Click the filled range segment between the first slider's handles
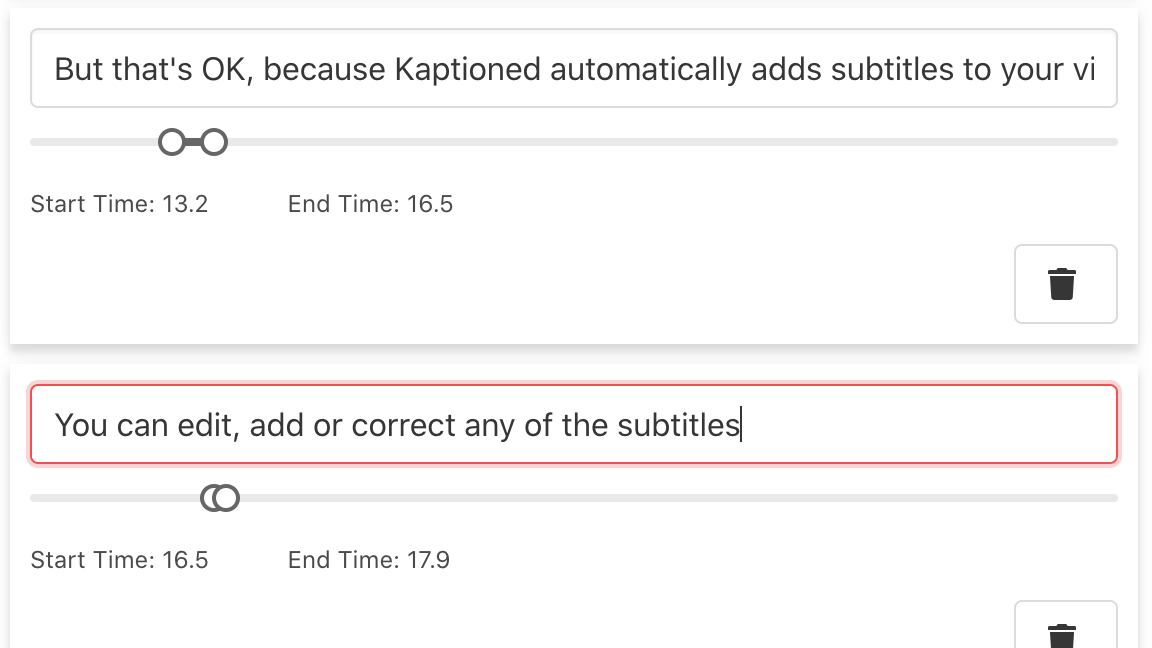 [x=193, y=142]
